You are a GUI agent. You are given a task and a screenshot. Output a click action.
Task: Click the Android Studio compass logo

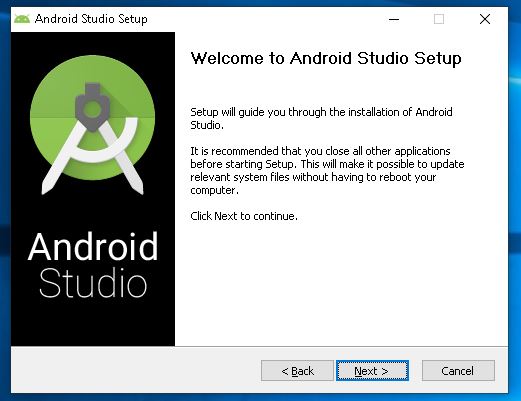coord(92,124)
